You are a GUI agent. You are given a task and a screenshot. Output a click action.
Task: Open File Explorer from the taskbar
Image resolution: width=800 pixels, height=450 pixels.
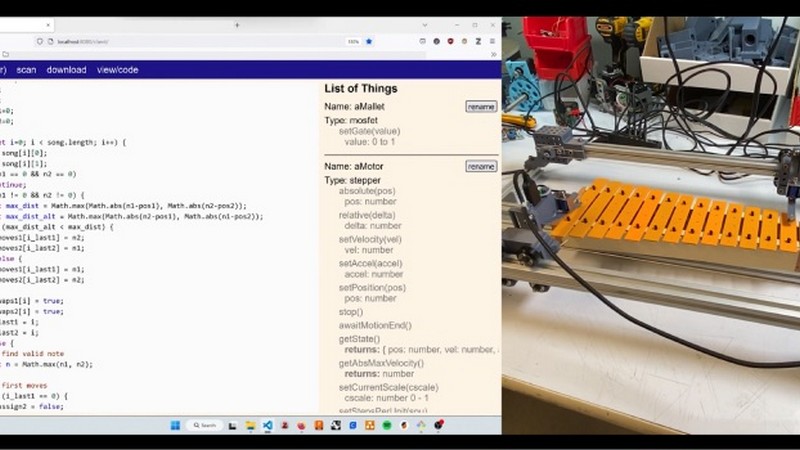coord(250,425)
